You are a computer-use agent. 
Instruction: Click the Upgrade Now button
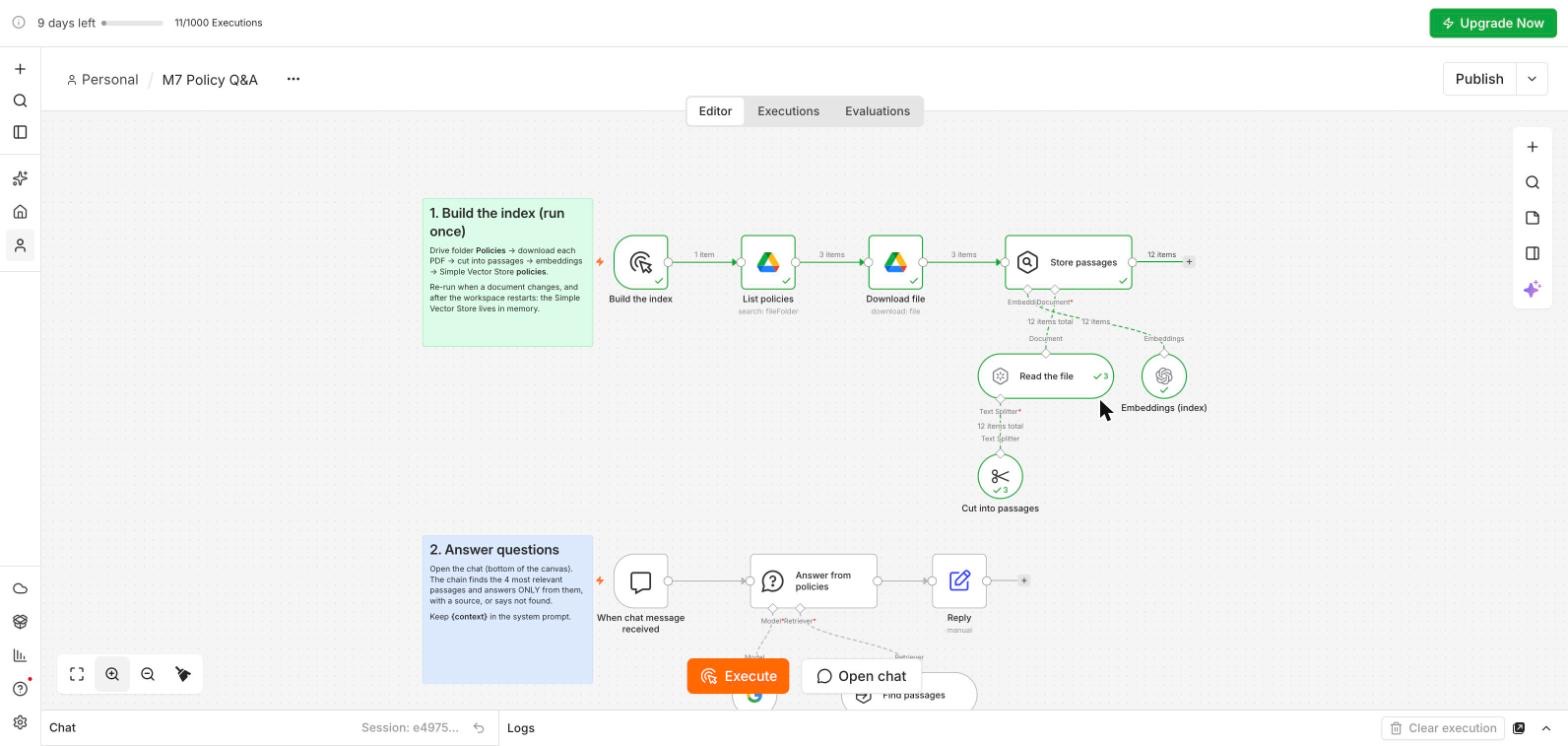click(1493, 23)
